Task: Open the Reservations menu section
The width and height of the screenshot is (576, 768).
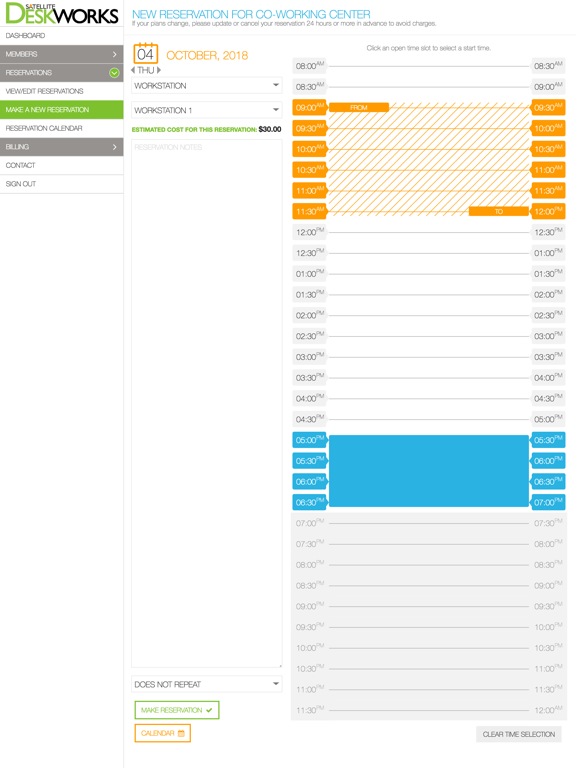Action: pos(62,72)
